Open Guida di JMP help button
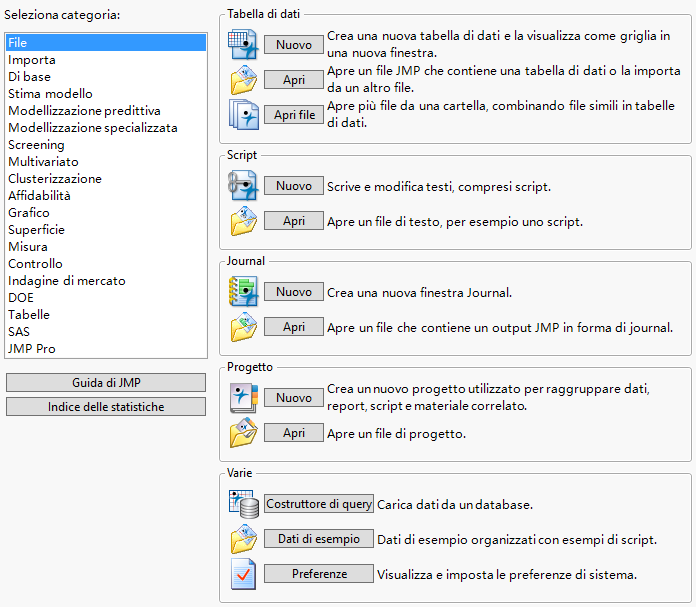 point(106,382)
